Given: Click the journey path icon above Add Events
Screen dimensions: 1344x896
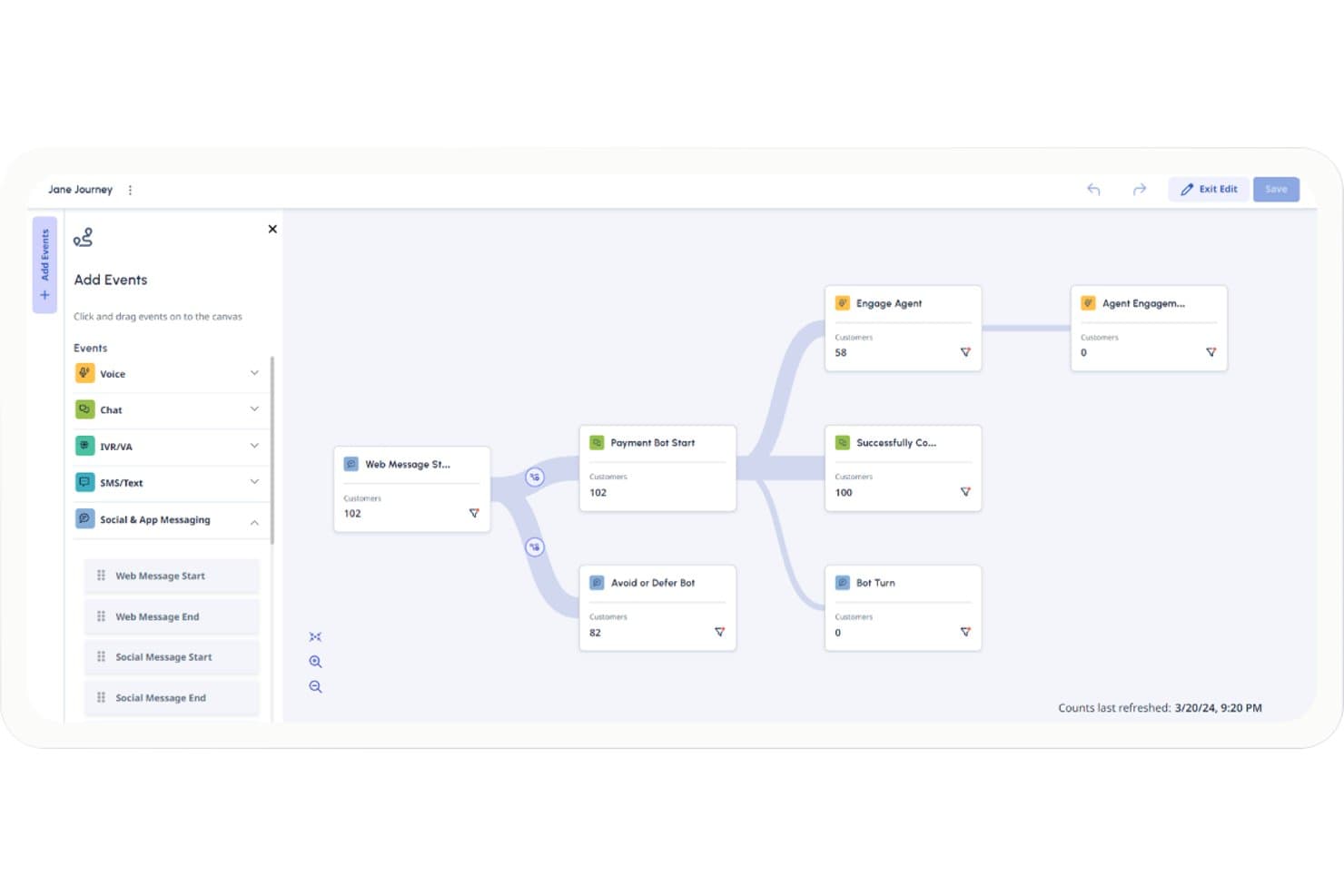Looking at the screenshot, I should (x=84, y=237).
